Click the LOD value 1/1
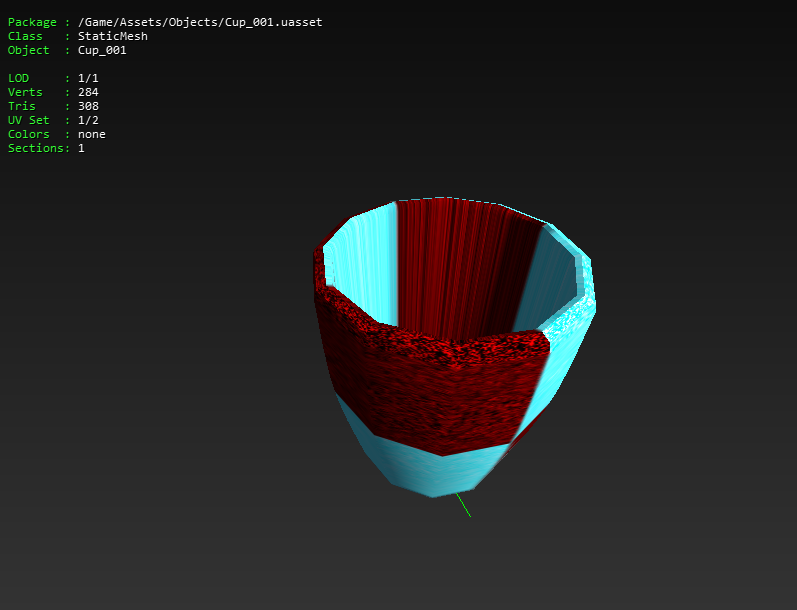This screenshot has height=610, width=797. 88,78
